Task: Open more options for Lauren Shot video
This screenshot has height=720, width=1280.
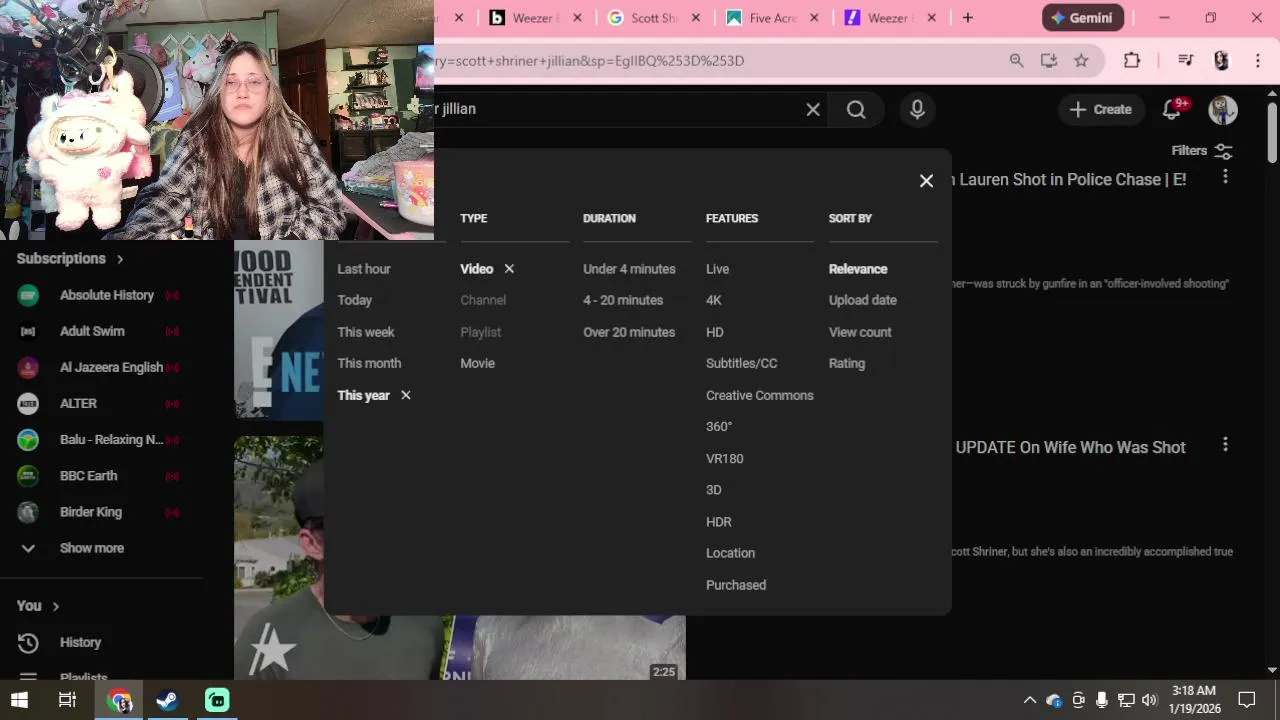Action: (1225, 177)
